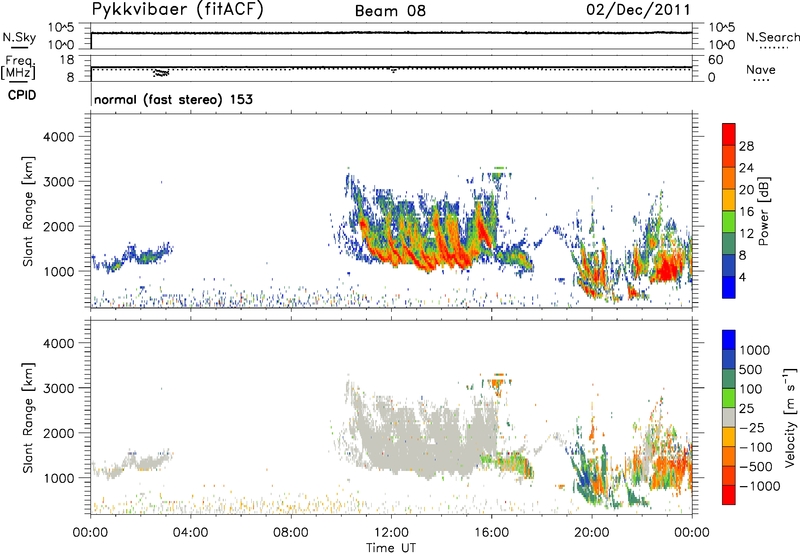The width and height of the screenshot is (800, 554).
Task: Click the N.Search legend label
Action: pyautogui.click(x=773, y=37)
